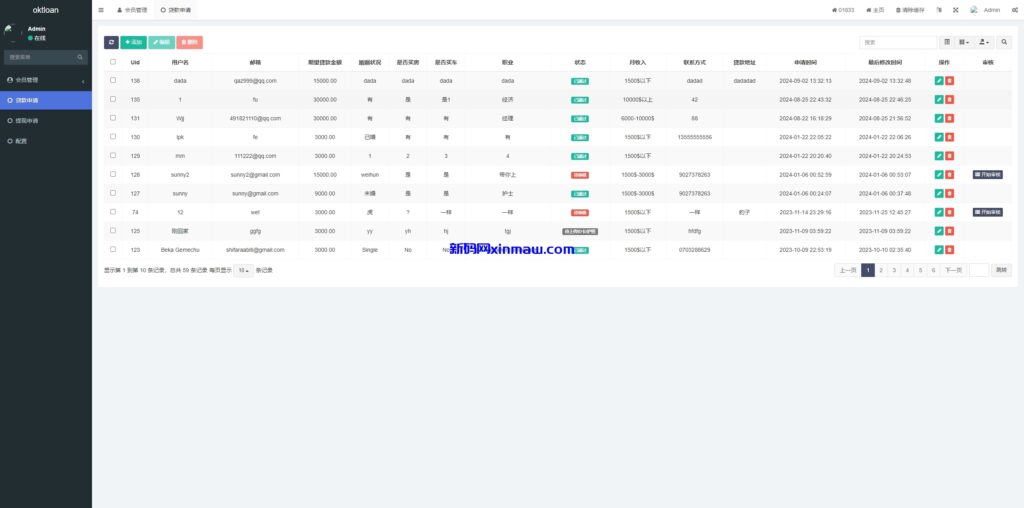Screen dimensions: 1024x508
Task: Switch to the 会员管理 top tab
Action: coord(132,10)
